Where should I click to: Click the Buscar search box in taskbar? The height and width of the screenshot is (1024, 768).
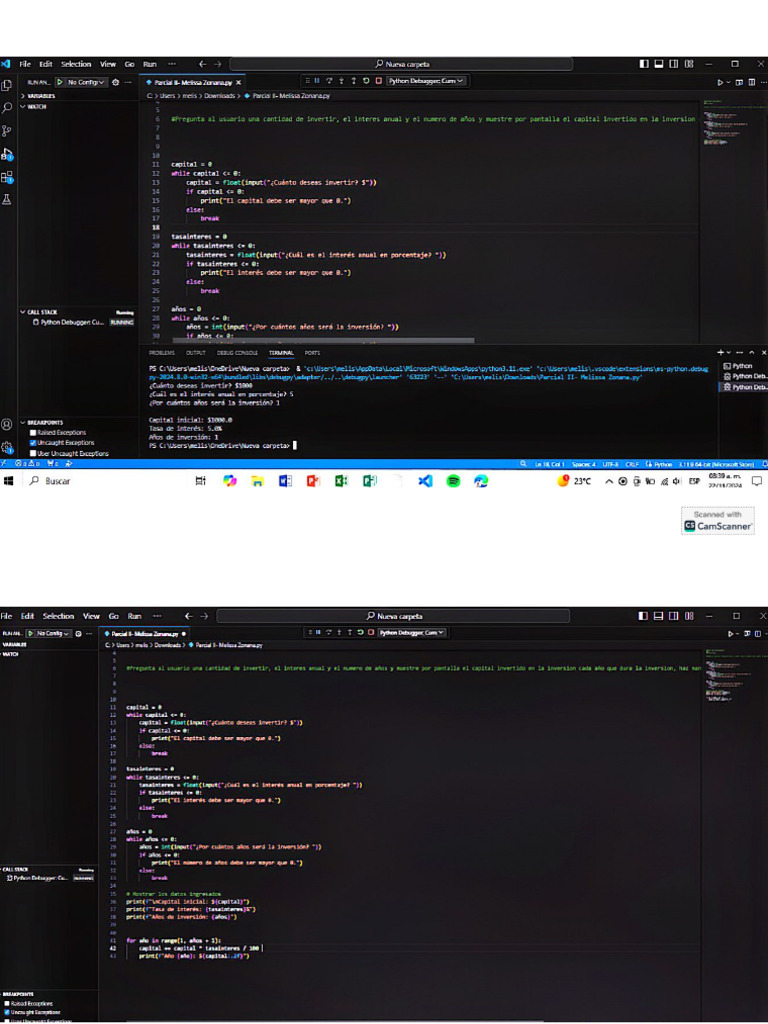point(58,481)
